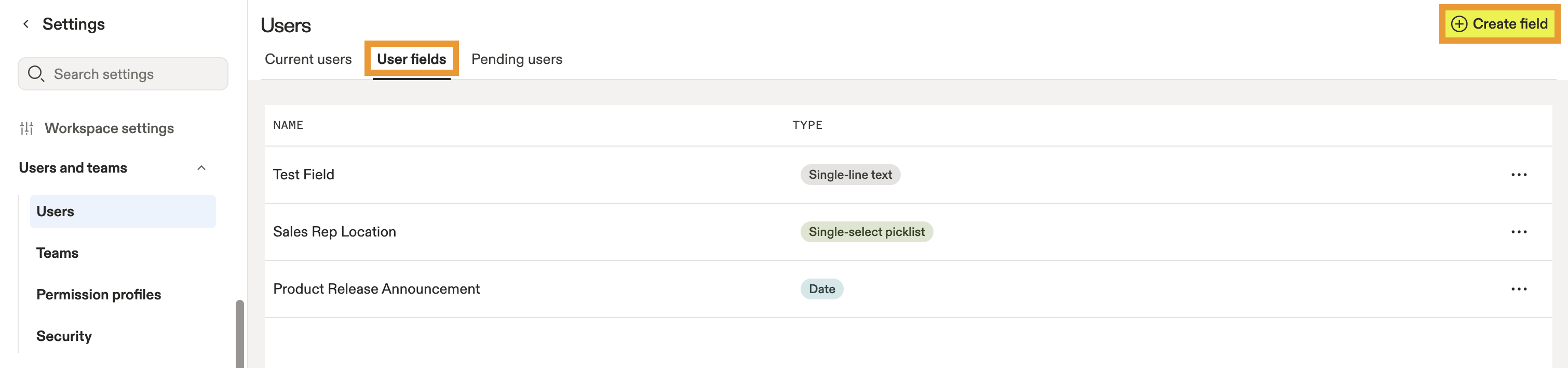1568x368 pixels.
Task: Switch to the Current users tab
Action: pos(308,59)
